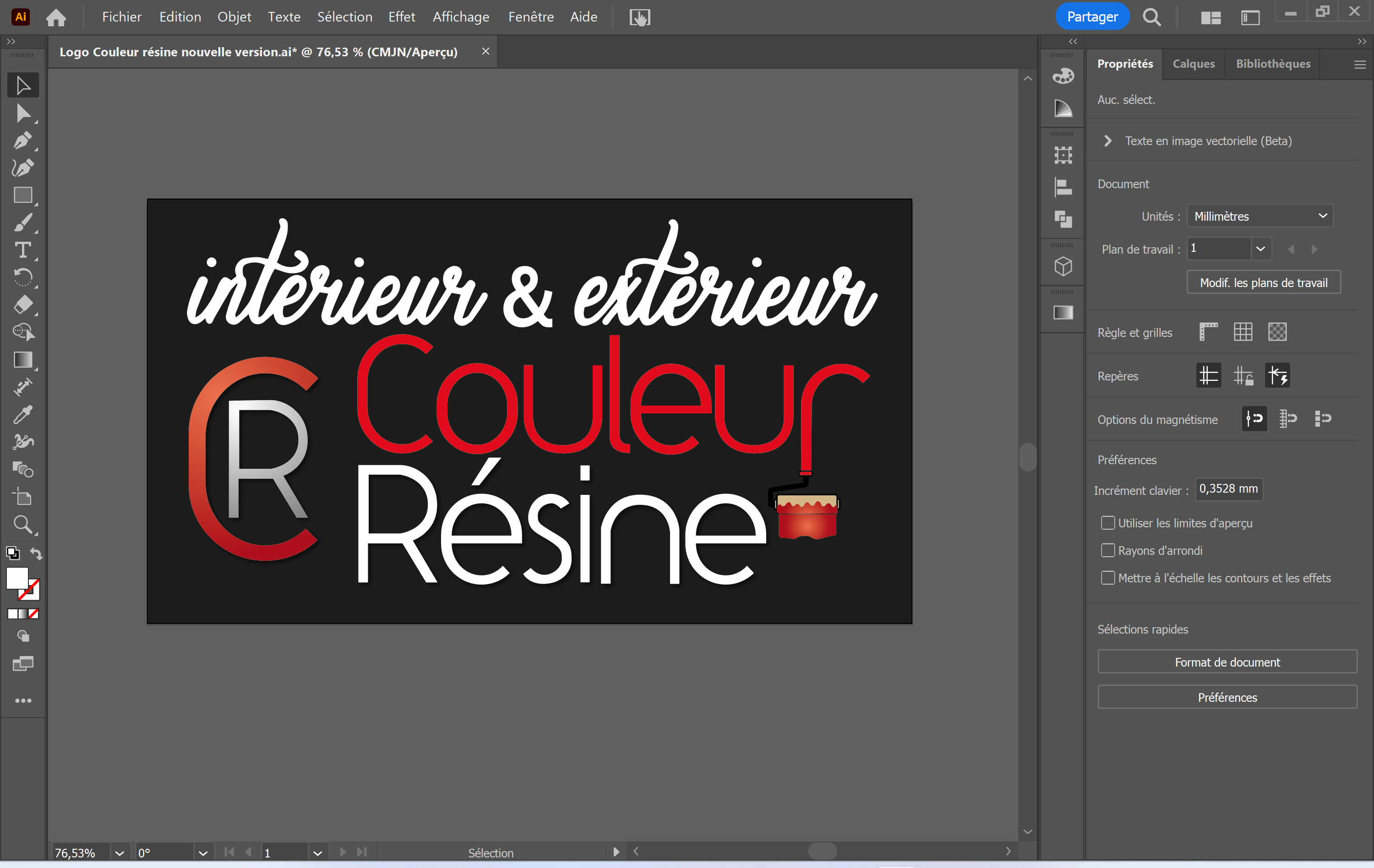
Task: Open the Fichier menu
Action: [121, 17]
